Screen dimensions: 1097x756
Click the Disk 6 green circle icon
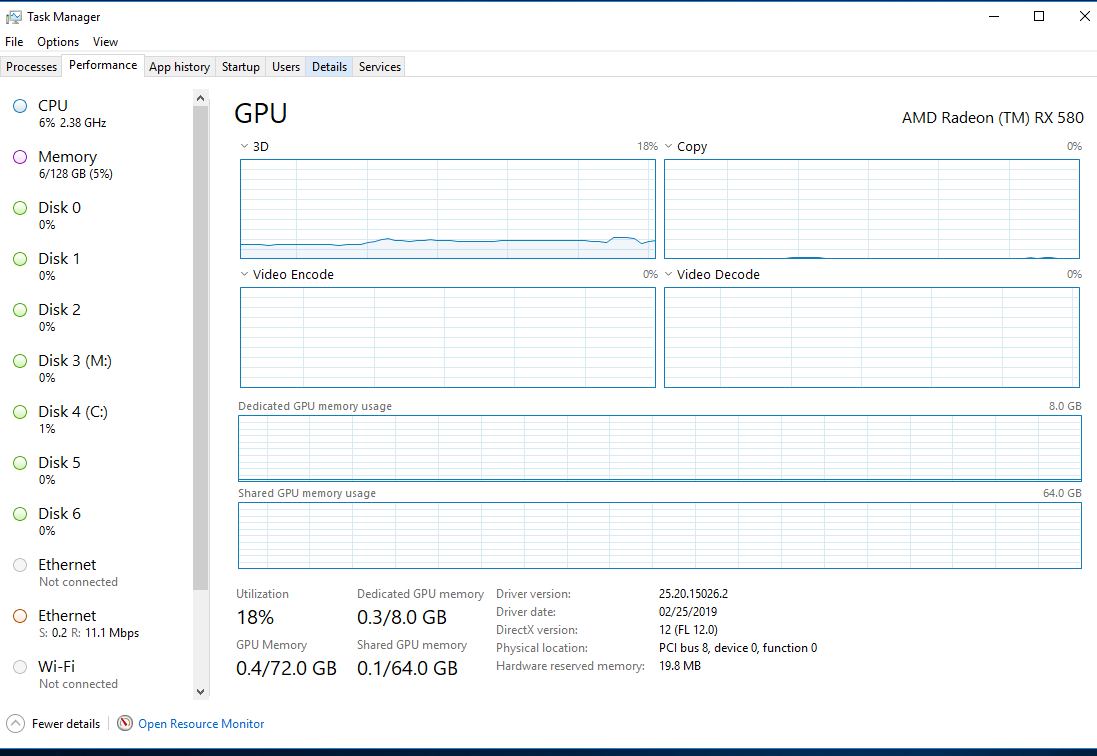click(20, 514)
